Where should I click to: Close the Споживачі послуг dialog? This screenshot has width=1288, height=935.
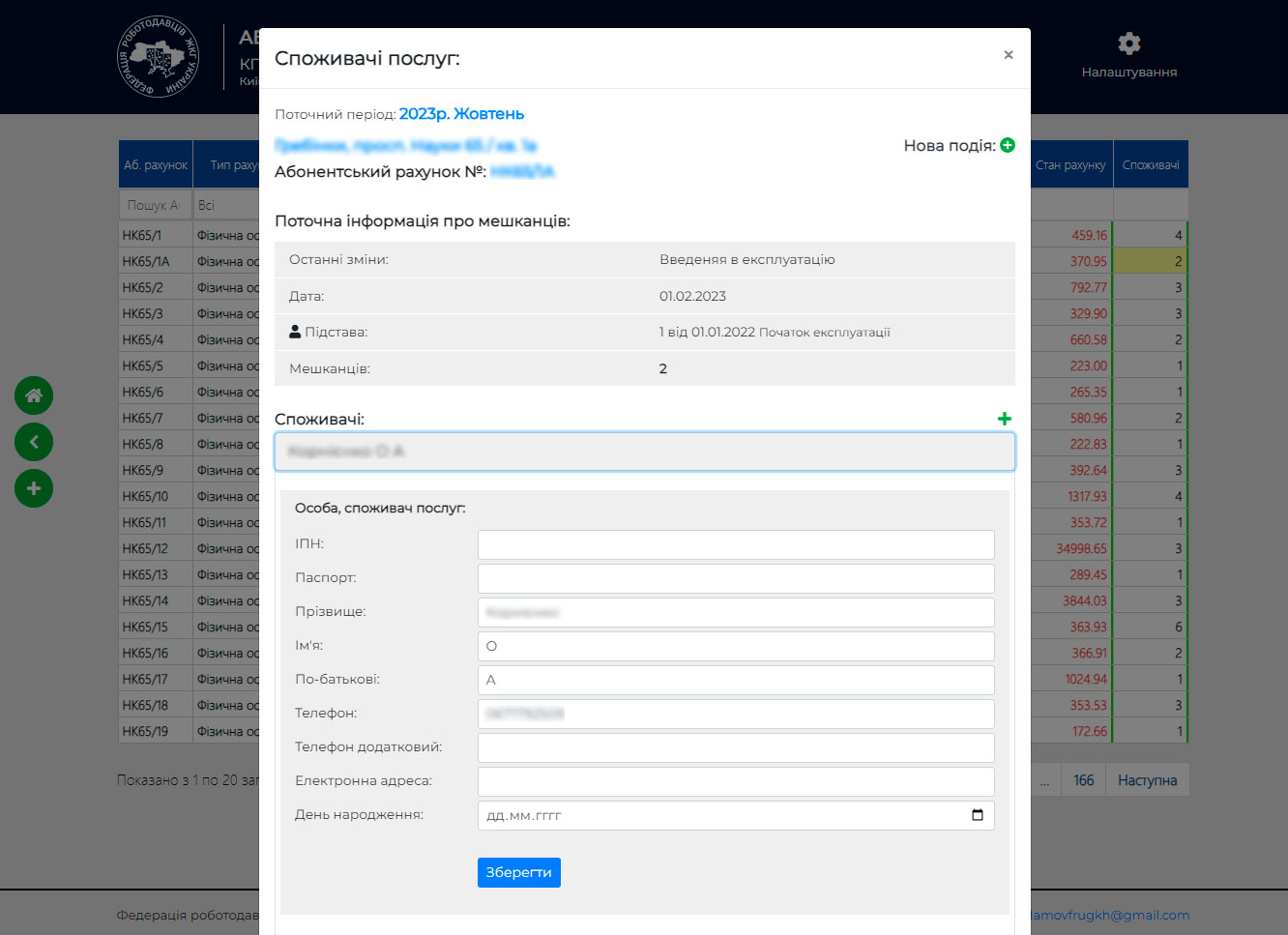tap(1008, 55)
